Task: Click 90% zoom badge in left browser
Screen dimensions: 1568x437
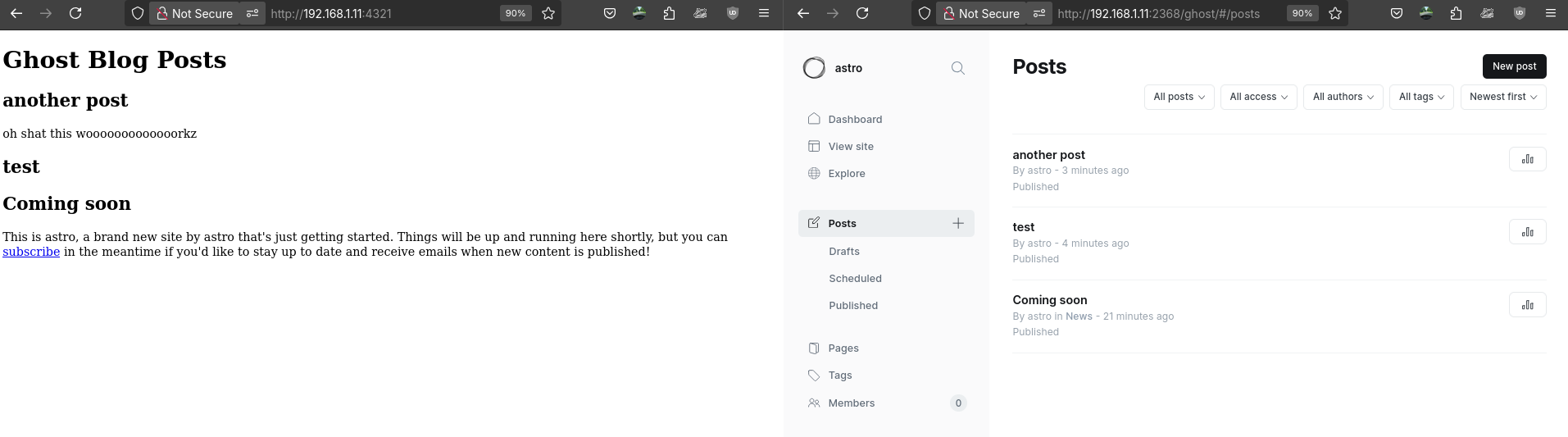Action: click(515, 13)
